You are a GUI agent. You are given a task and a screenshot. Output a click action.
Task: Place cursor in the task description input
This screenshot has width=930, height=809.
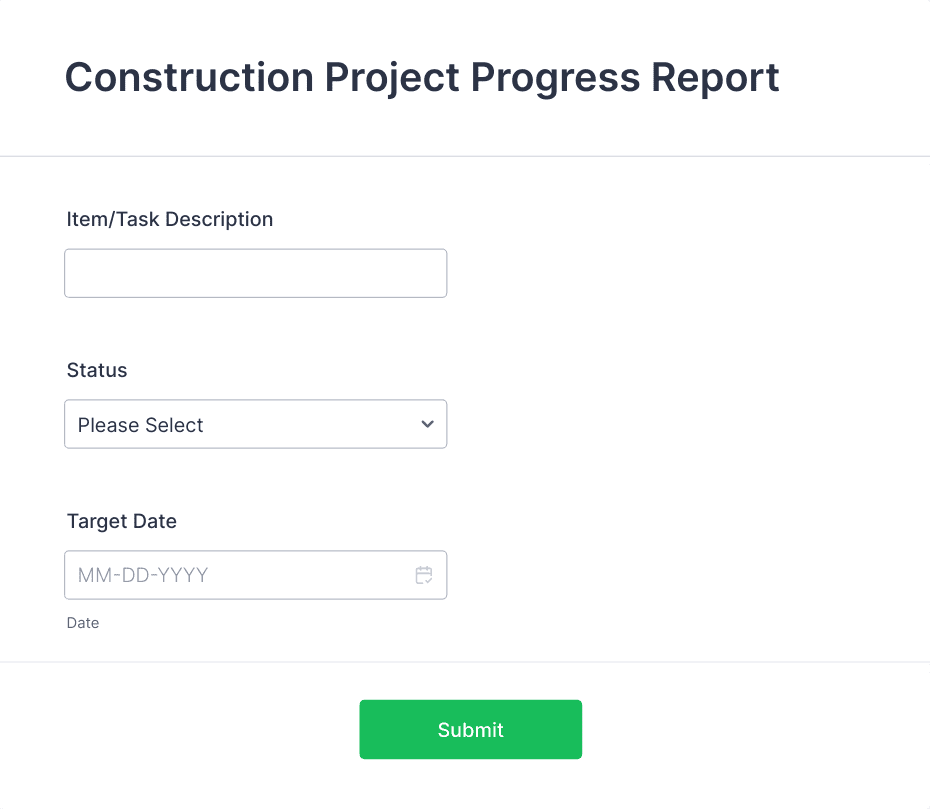(256, 273)
